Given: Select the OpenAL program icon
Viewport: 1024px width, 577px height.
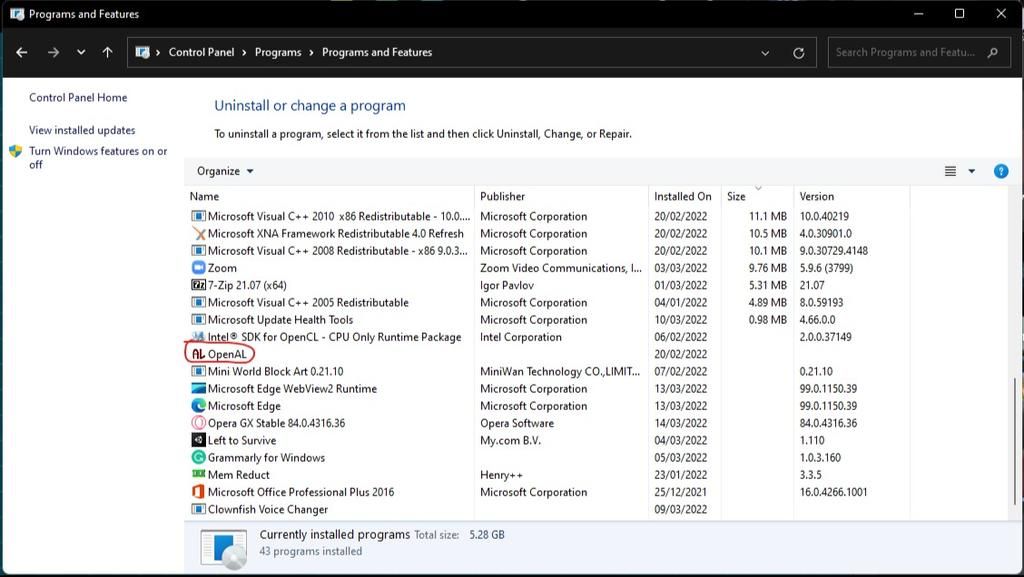Looking at the screenshot, I should (199, 354).
